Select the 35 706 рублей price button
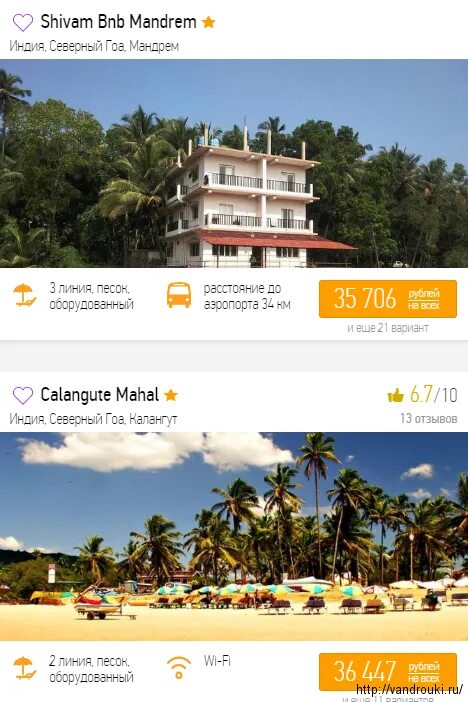The image size is (468, 702). tap(388, 299)
